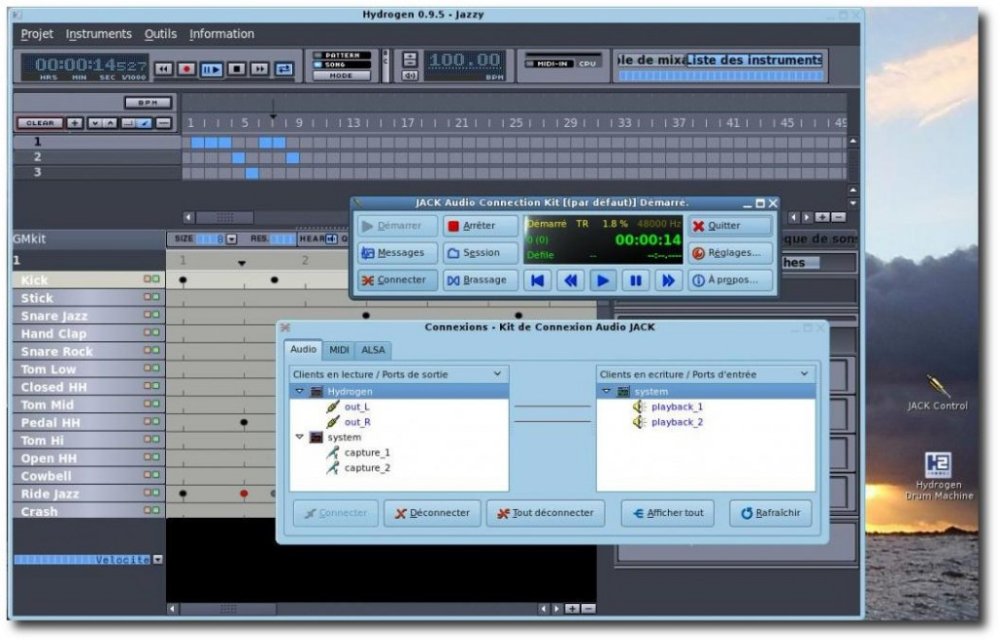The image size is (1000, 642).
Task: Click the BPM stepper next to tempo display
Action: (x=410, y=59)
